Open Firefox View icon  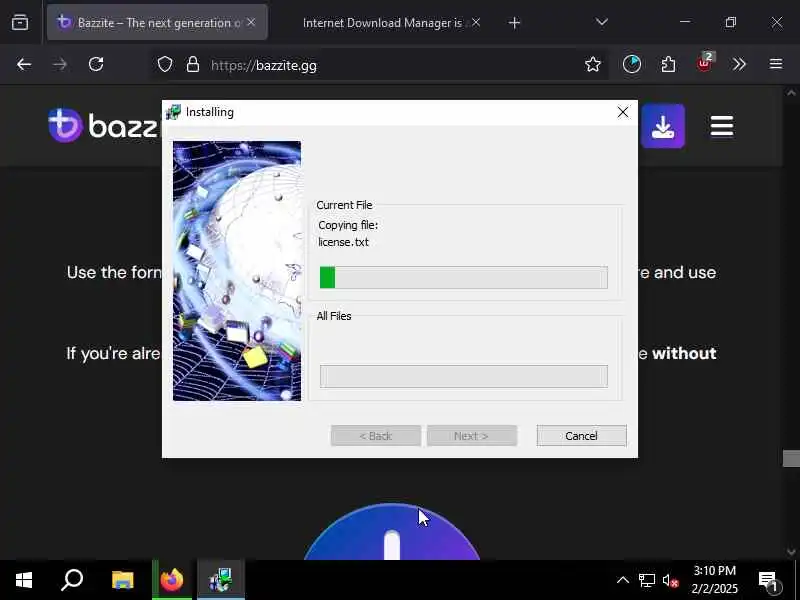pyautogui.click(x=20, y=22)
